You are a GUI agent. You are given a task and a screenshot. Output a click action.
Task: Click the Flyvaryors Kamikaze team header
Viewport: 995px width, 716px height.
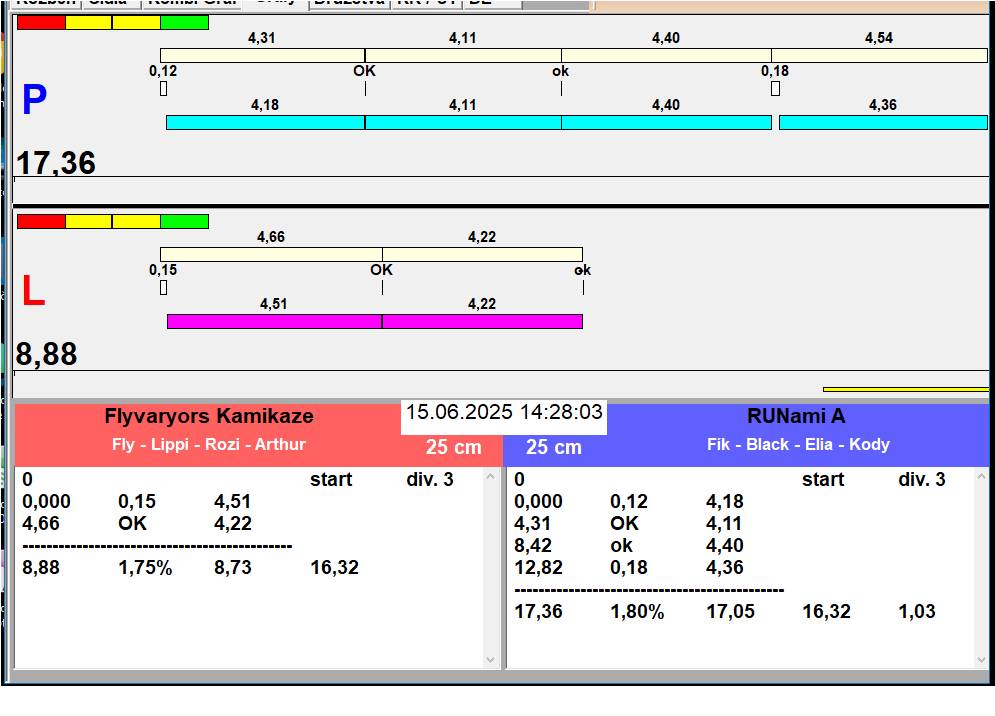(208, 417)
